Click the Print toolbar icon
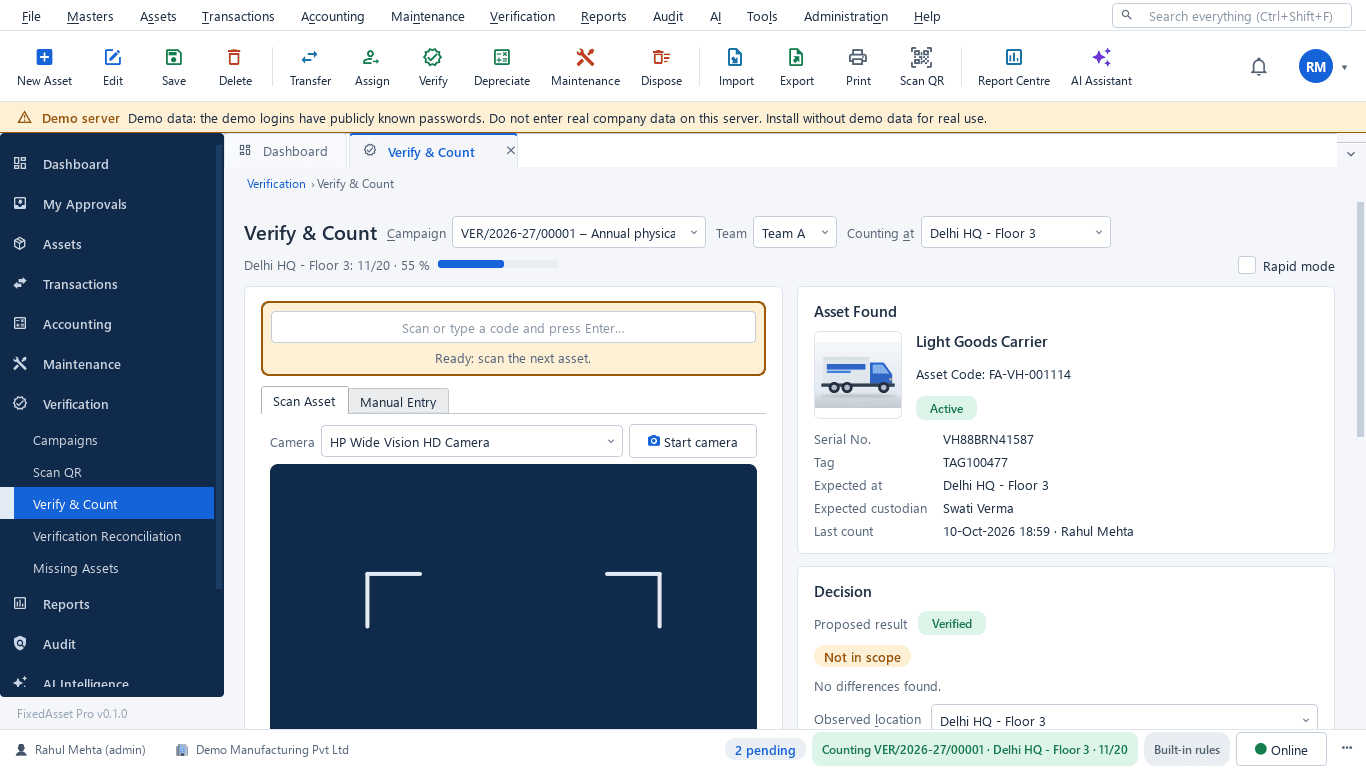 point(858,57)
